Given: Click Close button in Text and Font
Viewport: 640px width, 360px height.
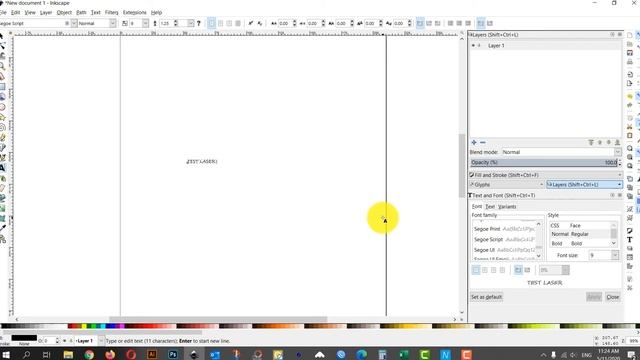Looking at the screenshot, I should (613, 297).
